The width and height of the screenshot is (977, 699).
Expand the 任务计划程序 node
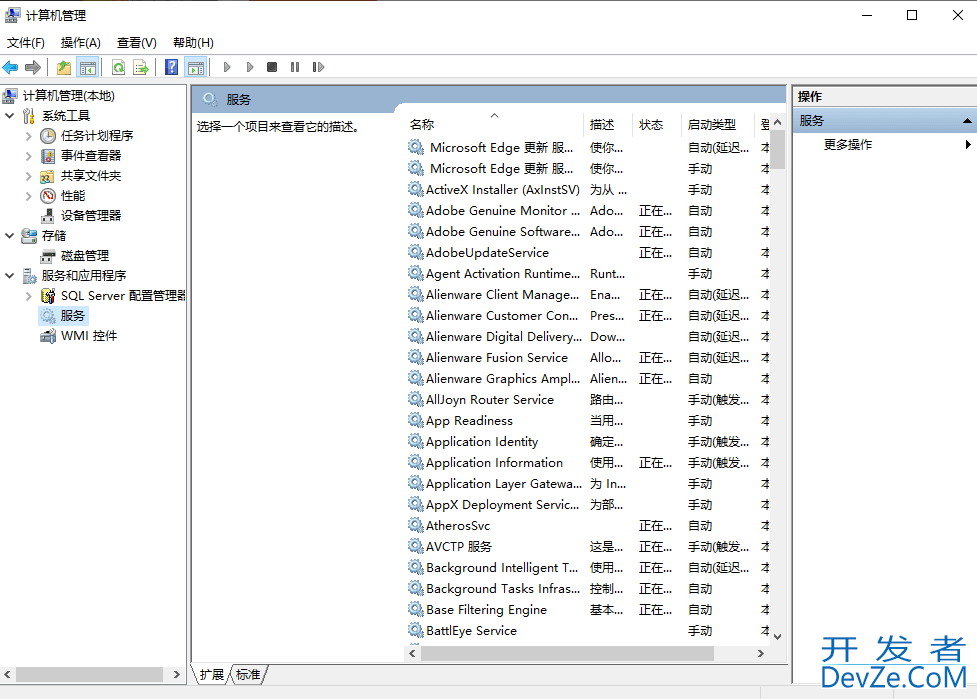click(28, 135)
